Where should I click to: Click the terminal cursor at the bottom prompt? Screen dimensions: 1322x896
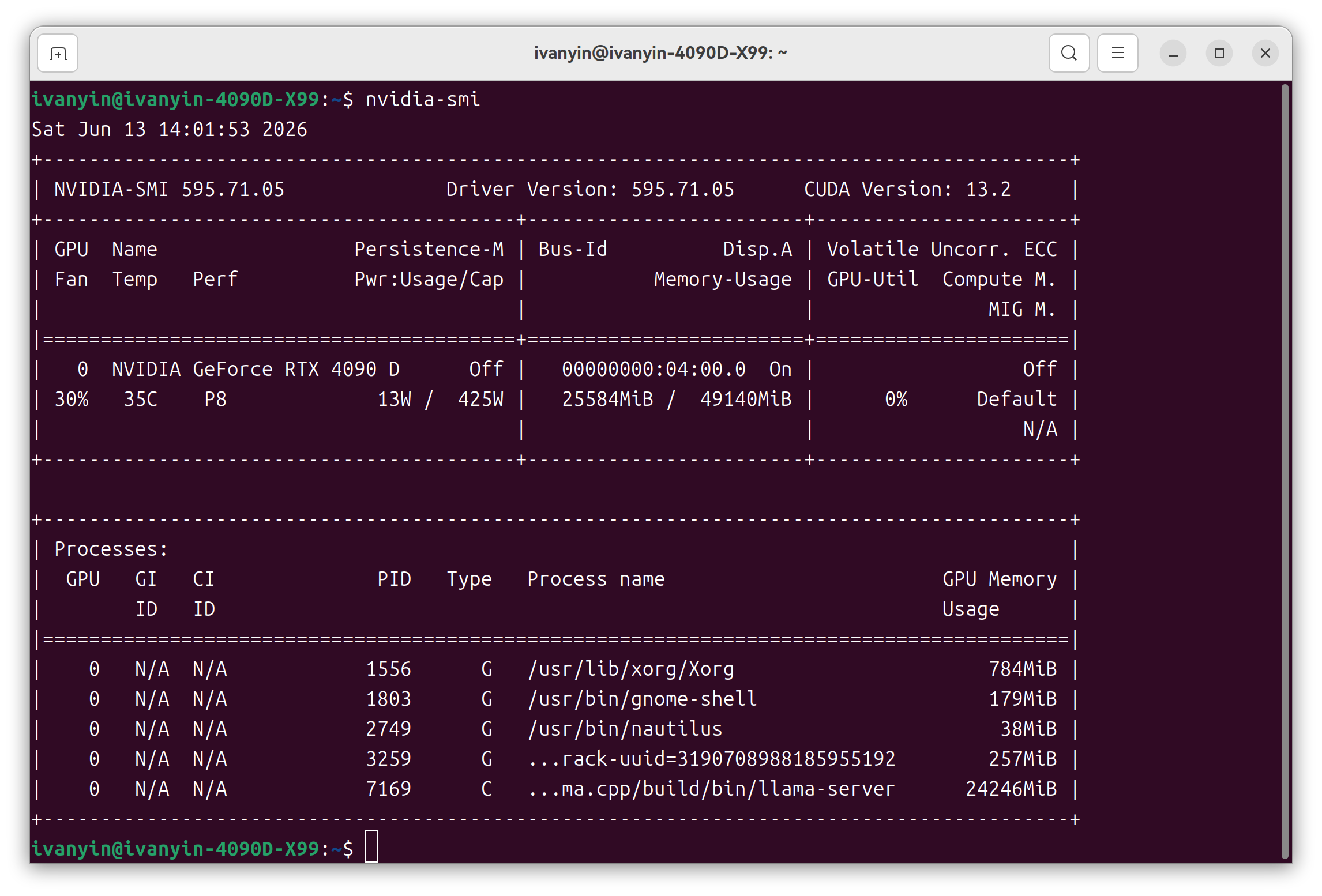(371, 846)
